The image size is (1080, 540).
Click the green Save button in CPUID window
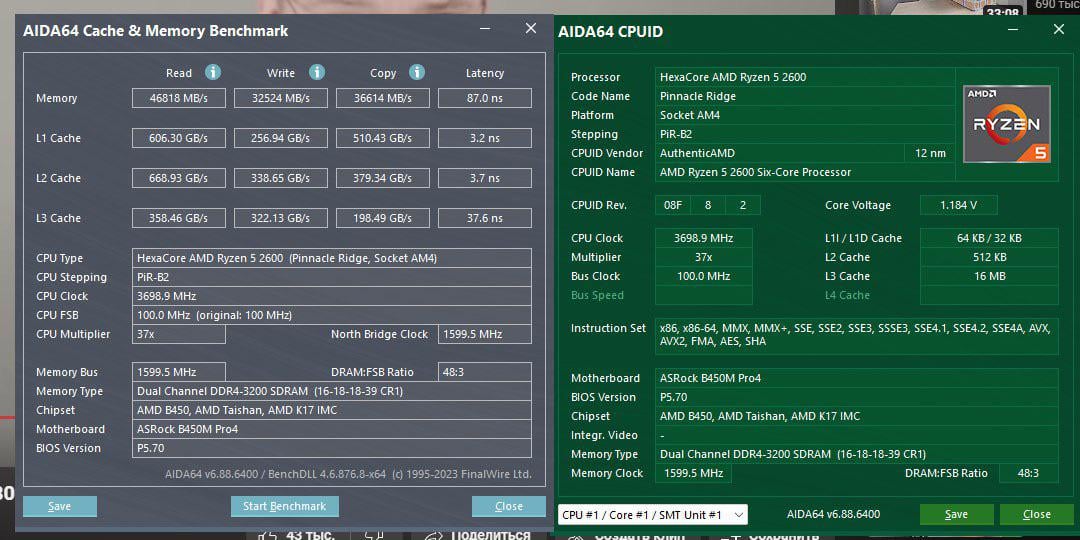click(x=956, y=515)
